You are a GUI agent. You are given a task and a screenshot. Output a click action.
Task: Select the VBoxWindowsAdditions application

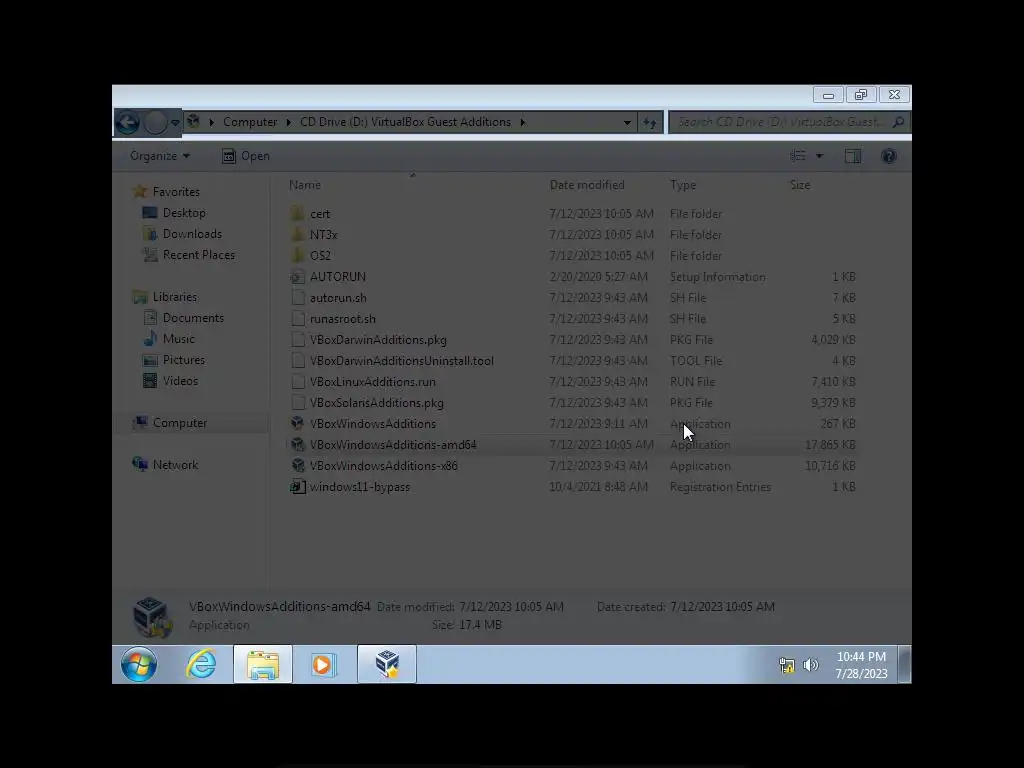click(571, 424)
